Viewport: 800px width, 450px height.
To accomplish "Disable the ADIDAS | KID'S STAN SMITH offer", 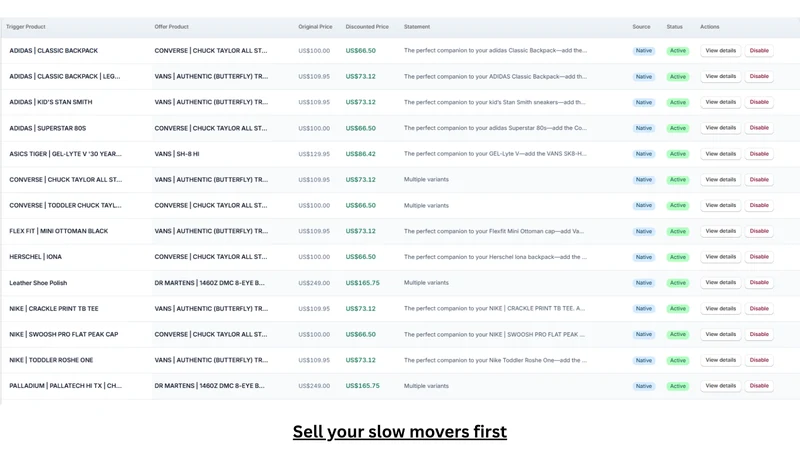I will click(x=759, y=102).
